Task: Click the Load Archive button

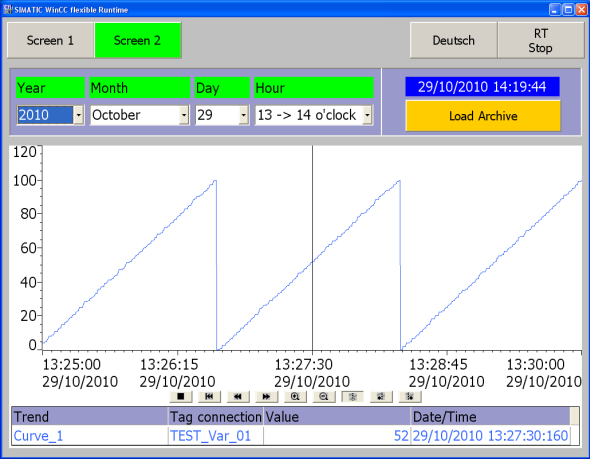Action: coord(483,116)
